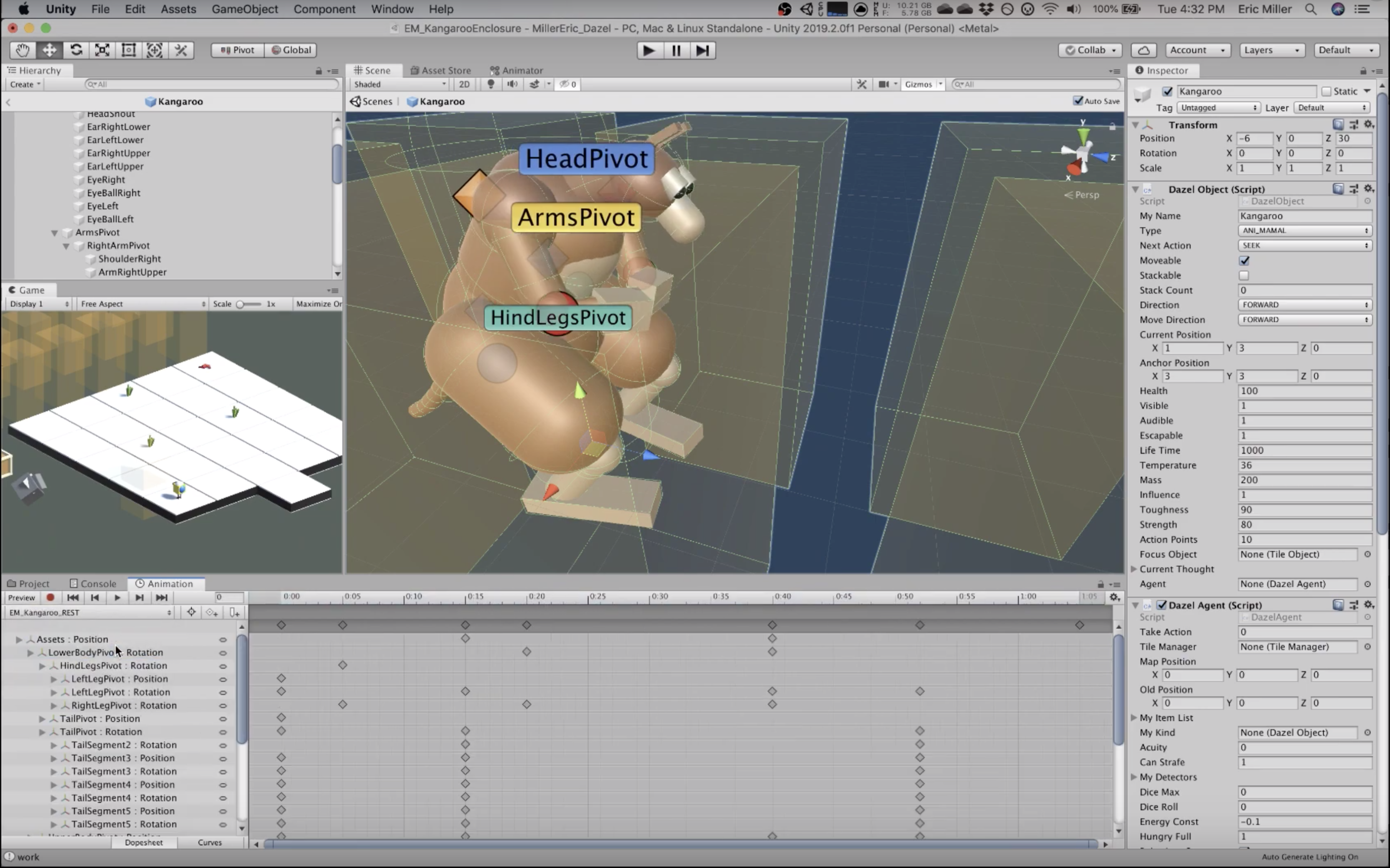1390x868 pixels.
Task: Open the GameObject menu
Action: [245, 9]
